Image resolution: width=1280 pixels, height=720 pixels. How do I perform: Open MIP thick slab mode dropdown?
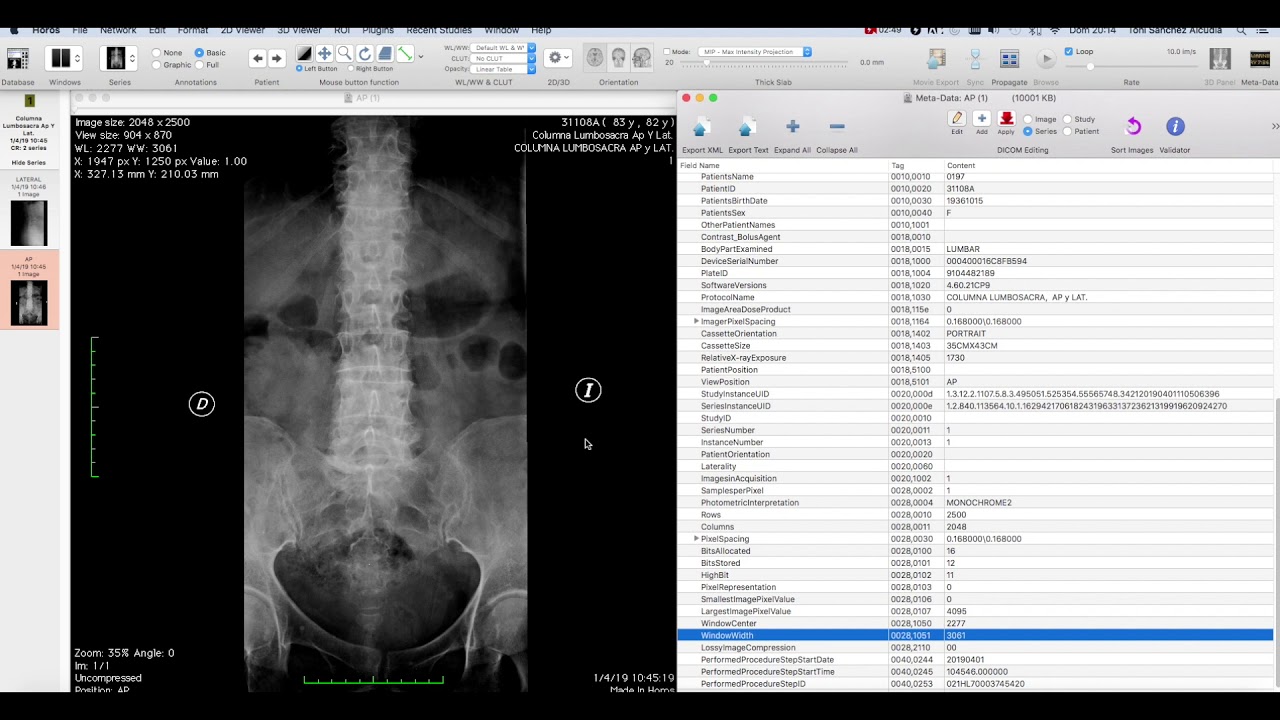[756, 51]
